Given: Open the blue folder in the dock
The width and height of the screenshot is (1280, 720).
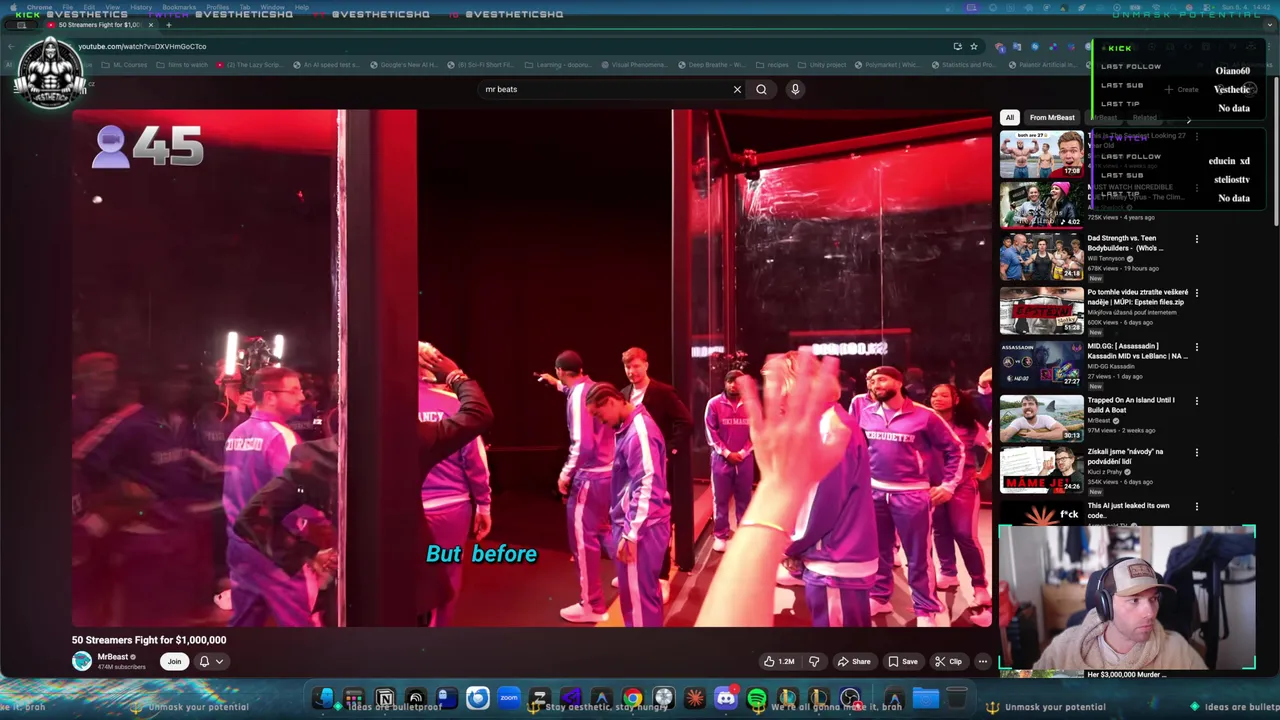Looking at the screenshot, I should tap(926, 698).
